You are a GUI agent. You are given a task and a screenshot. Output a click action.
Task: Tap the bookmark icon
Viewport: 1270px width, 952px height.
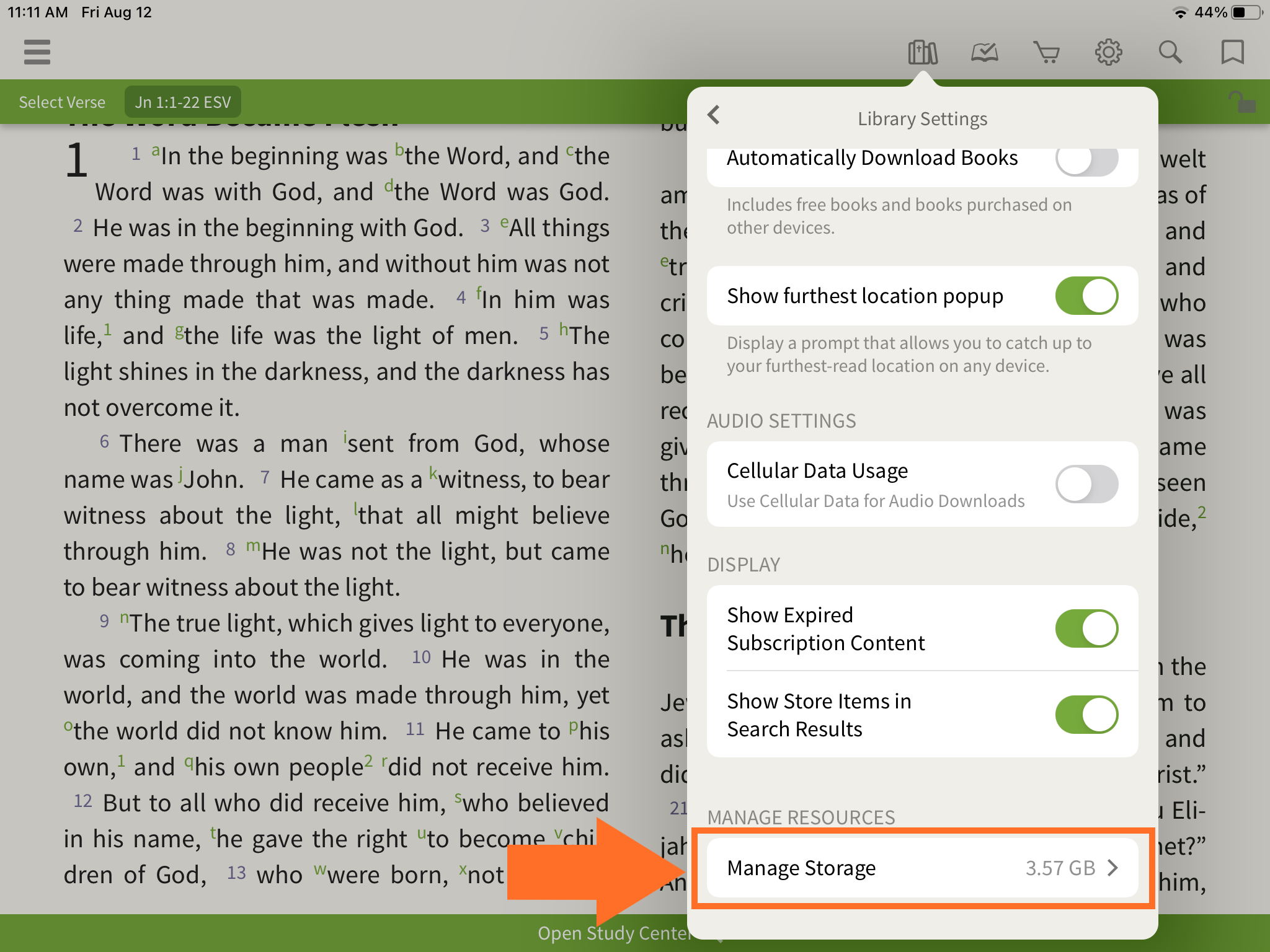point(1232,53)
